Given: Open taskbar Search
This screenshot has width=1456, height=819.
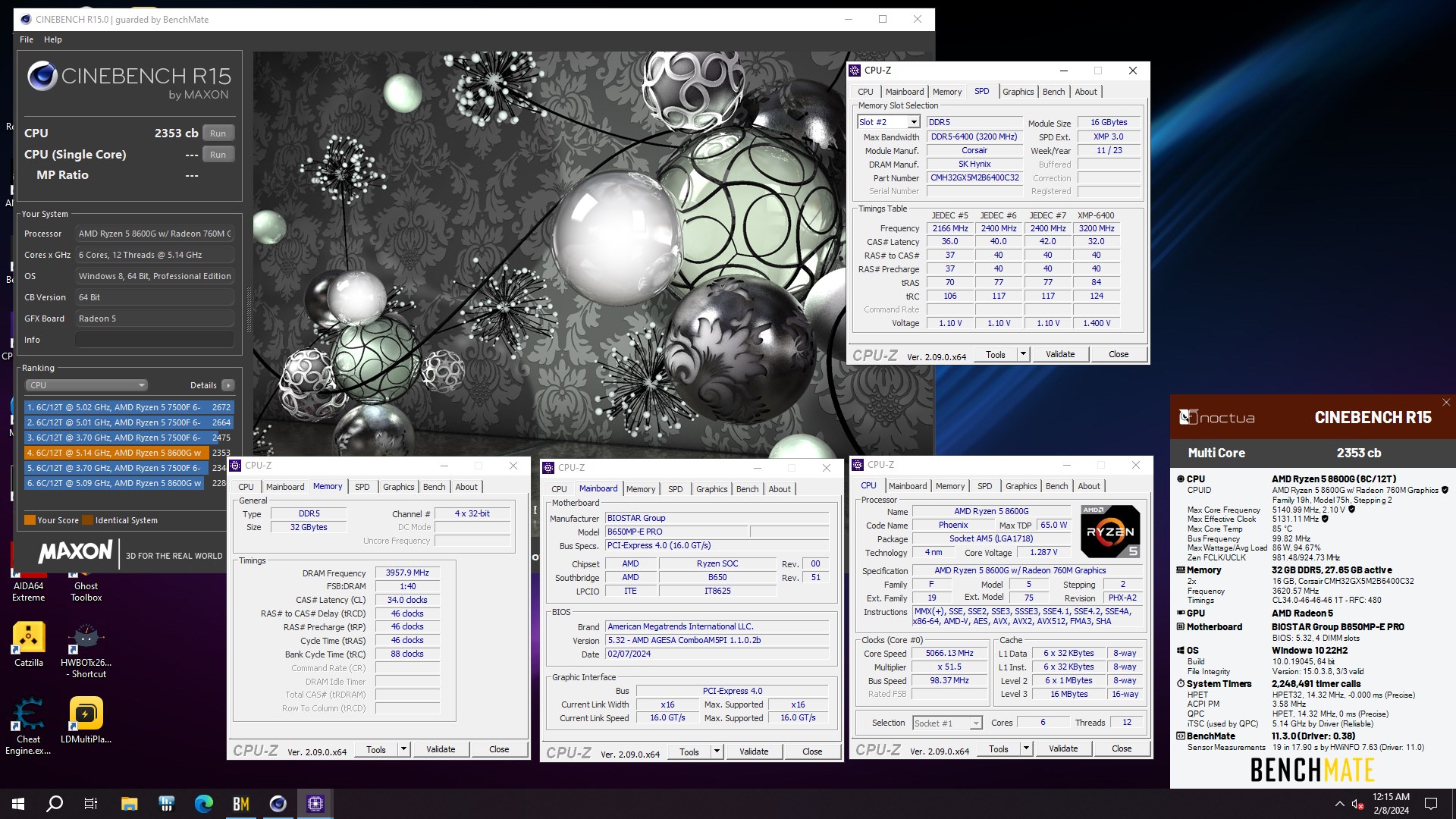Looking at the screenshot, I should (55, 803).
